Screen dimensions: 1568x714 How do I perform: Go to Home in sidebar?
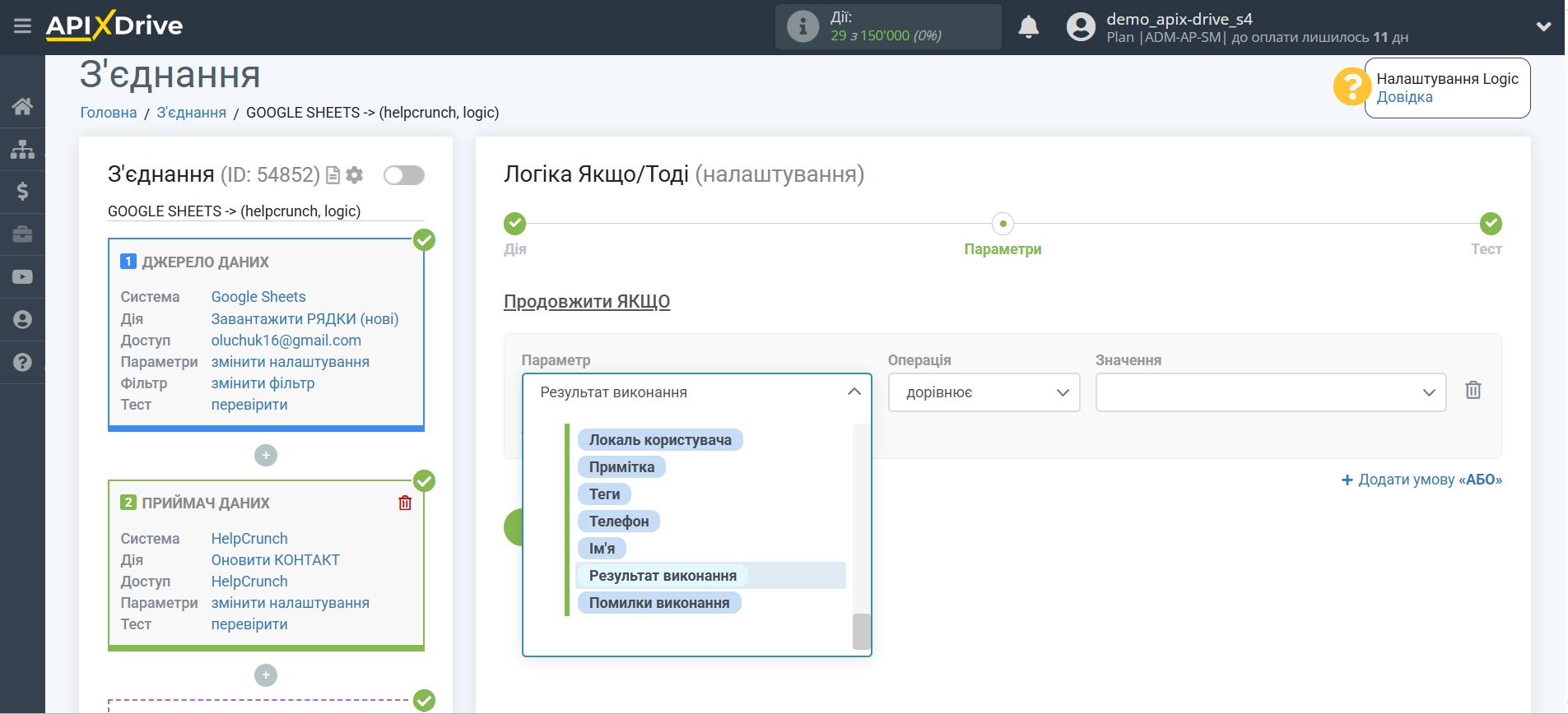click(x=22, y=106)
